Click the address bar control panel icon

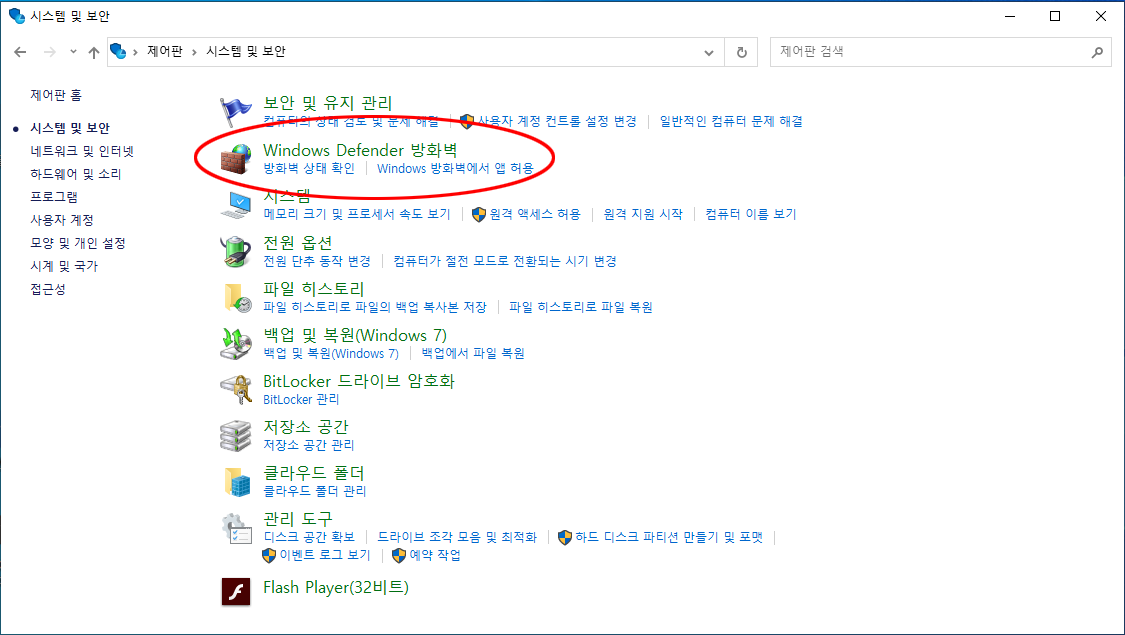click(x=118, y=52)
